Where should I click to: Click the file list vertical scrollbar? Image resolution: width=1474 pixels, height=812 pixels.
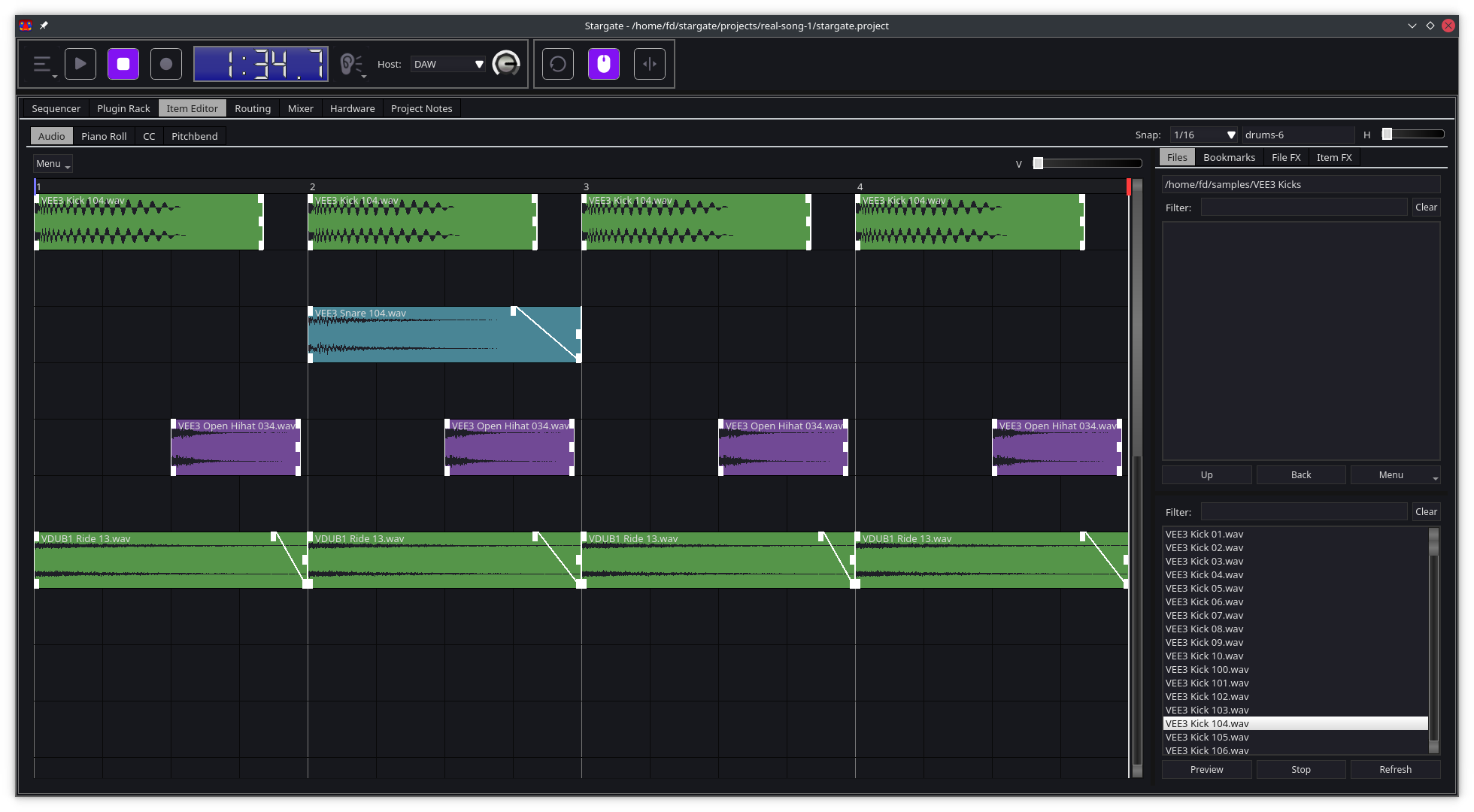click(1433, 641)
